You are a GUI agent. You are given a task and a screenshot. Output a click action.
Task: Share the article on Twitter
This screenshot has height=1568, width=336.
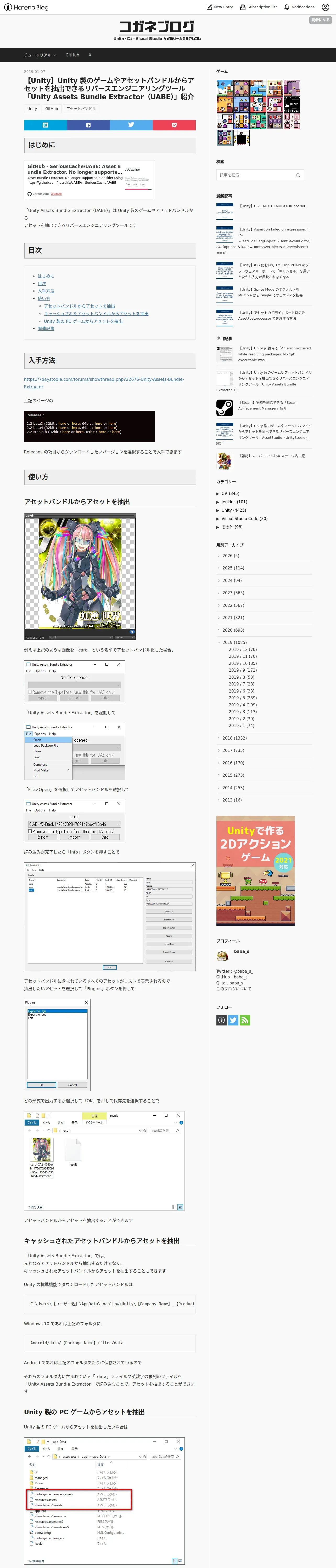[131, 125]
